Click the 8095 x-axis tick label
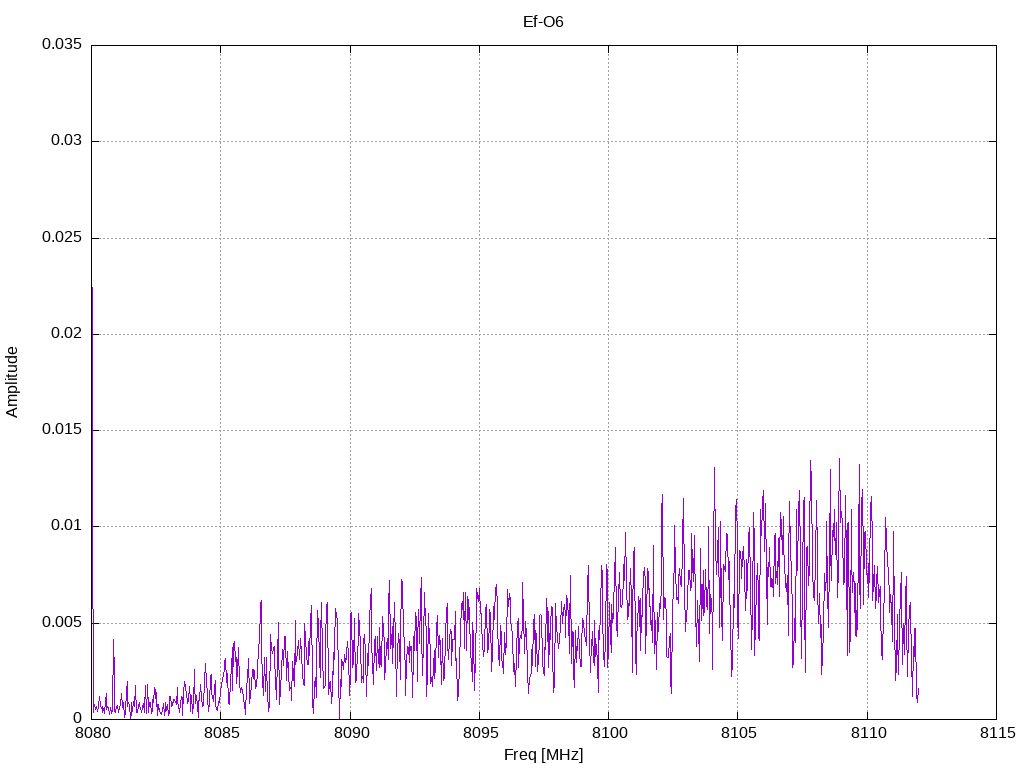The image size is (1024, 768). [479, 734]
